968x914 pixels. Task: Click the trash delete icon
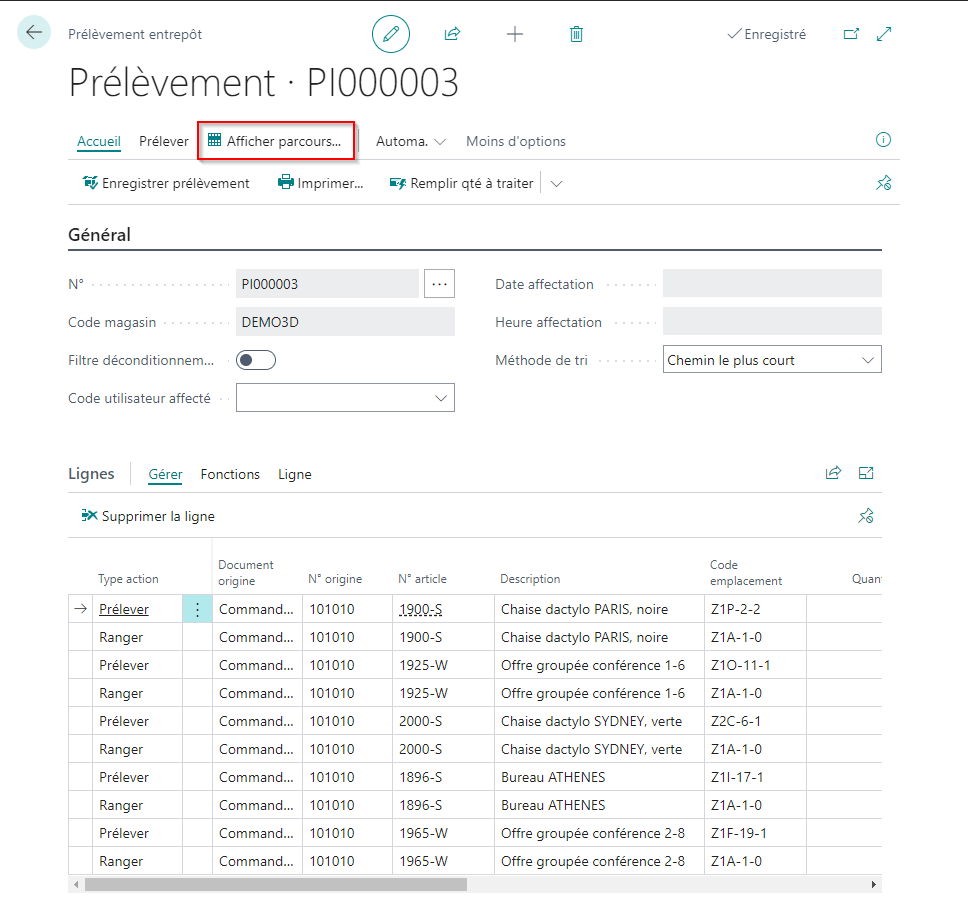click(x=576, y=34)
